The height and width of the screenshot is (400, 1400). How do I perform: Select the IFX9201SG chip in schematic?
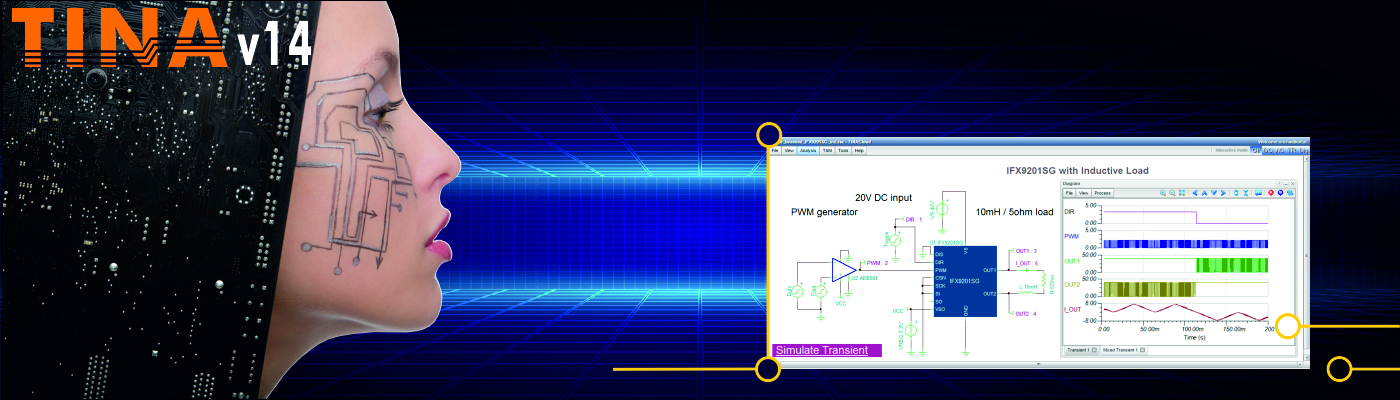pos(966,281)
